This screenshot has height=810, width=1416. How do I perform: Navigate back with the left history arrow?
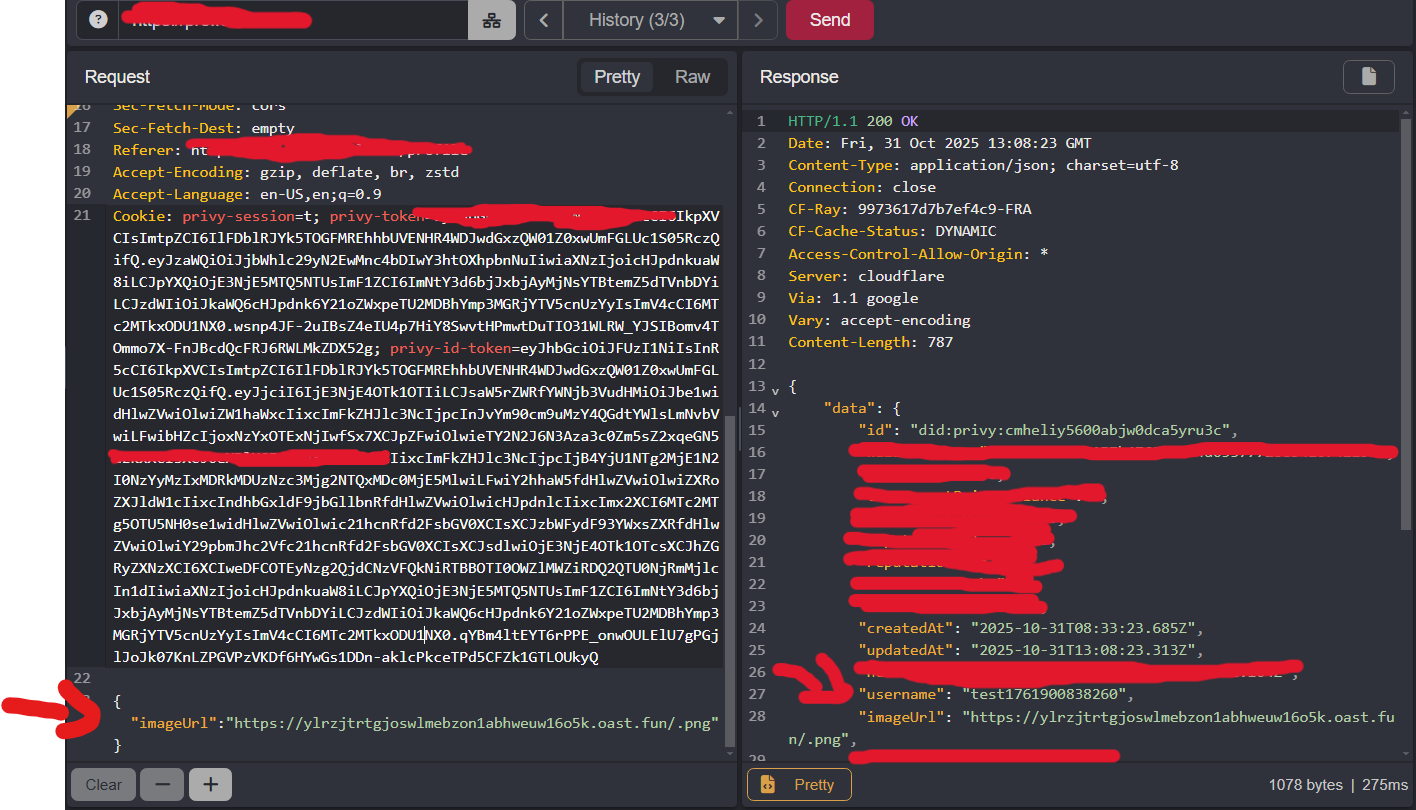543,19
